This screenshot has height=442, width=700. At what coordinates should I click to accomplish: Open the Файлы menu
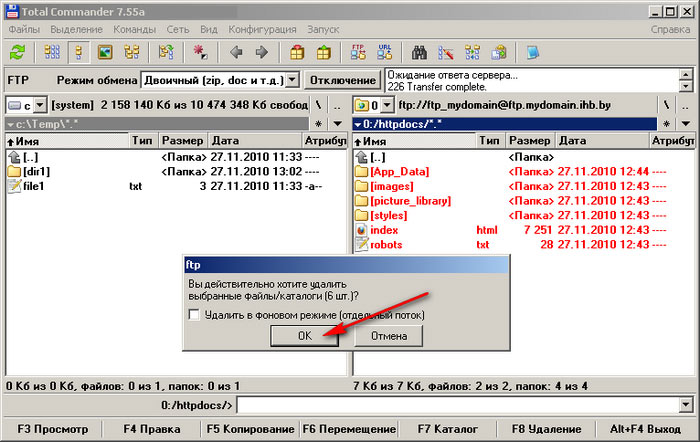[24, 29]
